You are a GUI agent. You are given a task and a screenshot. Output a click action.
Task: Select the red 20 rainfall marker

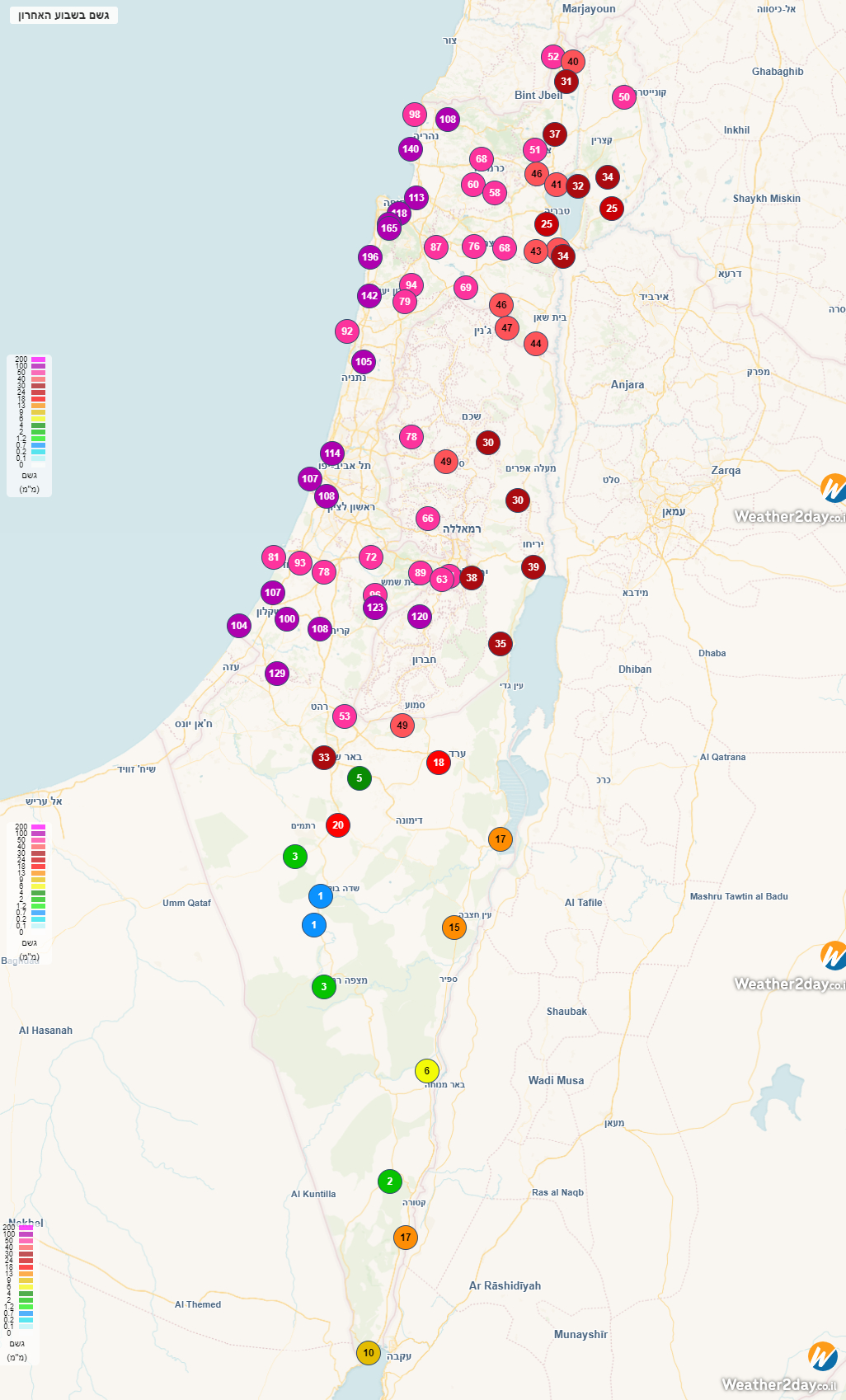click(338, 825)
